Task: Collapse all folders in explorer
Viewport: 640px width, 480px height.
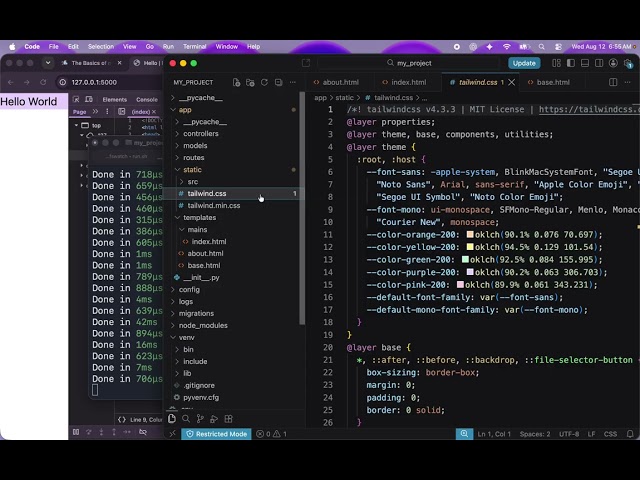Action: click(278, 82)
